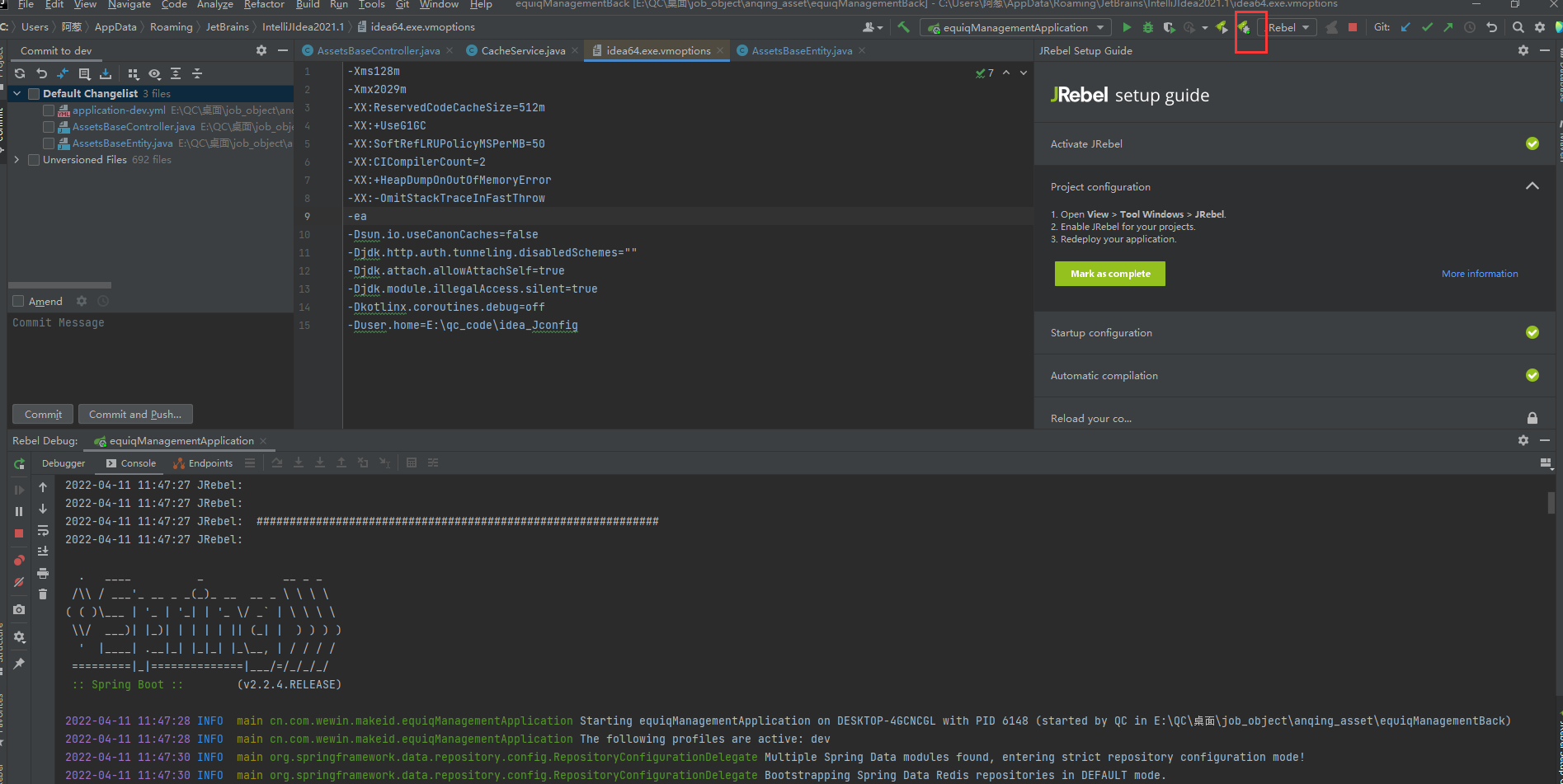Image resolution: width=1563 pixels, height=784 pixels.
Task: Click the Update Project Git pull icon
Action: pyautogui.click(x=1405, y=27)
